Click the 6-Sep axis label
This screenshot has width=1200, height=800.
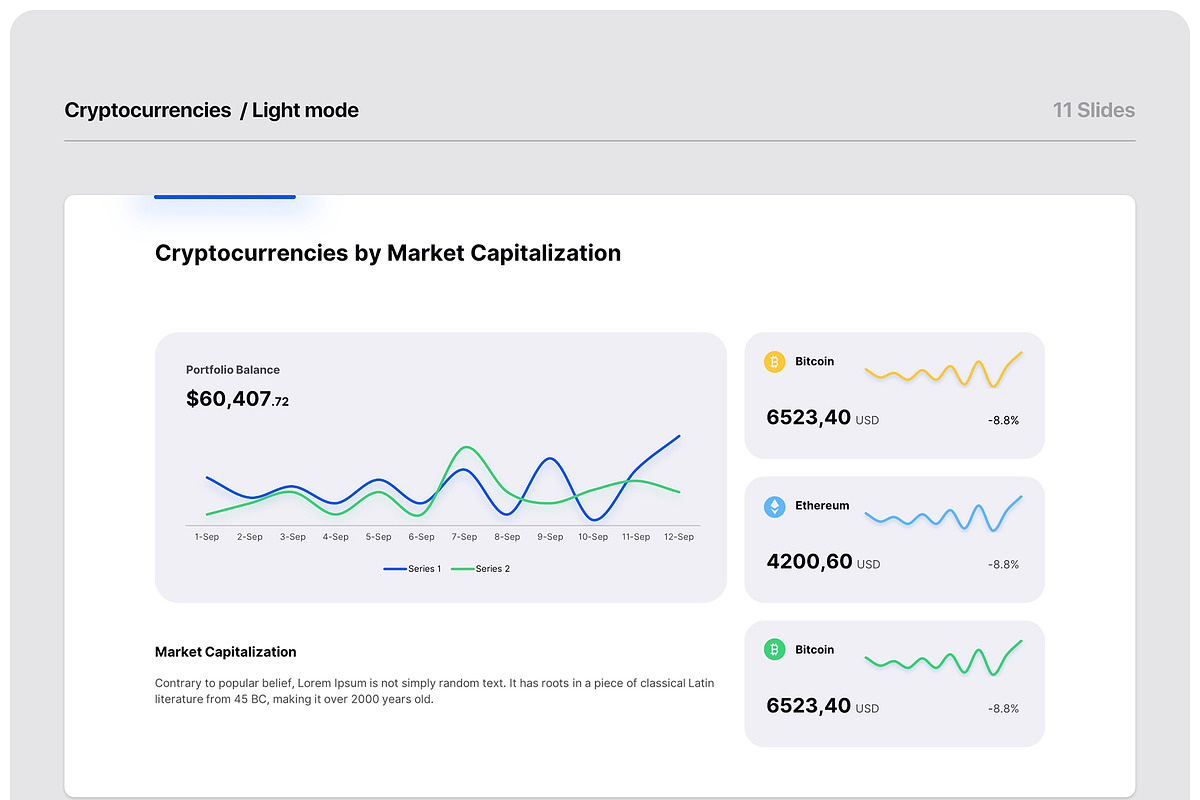point(422,537)
